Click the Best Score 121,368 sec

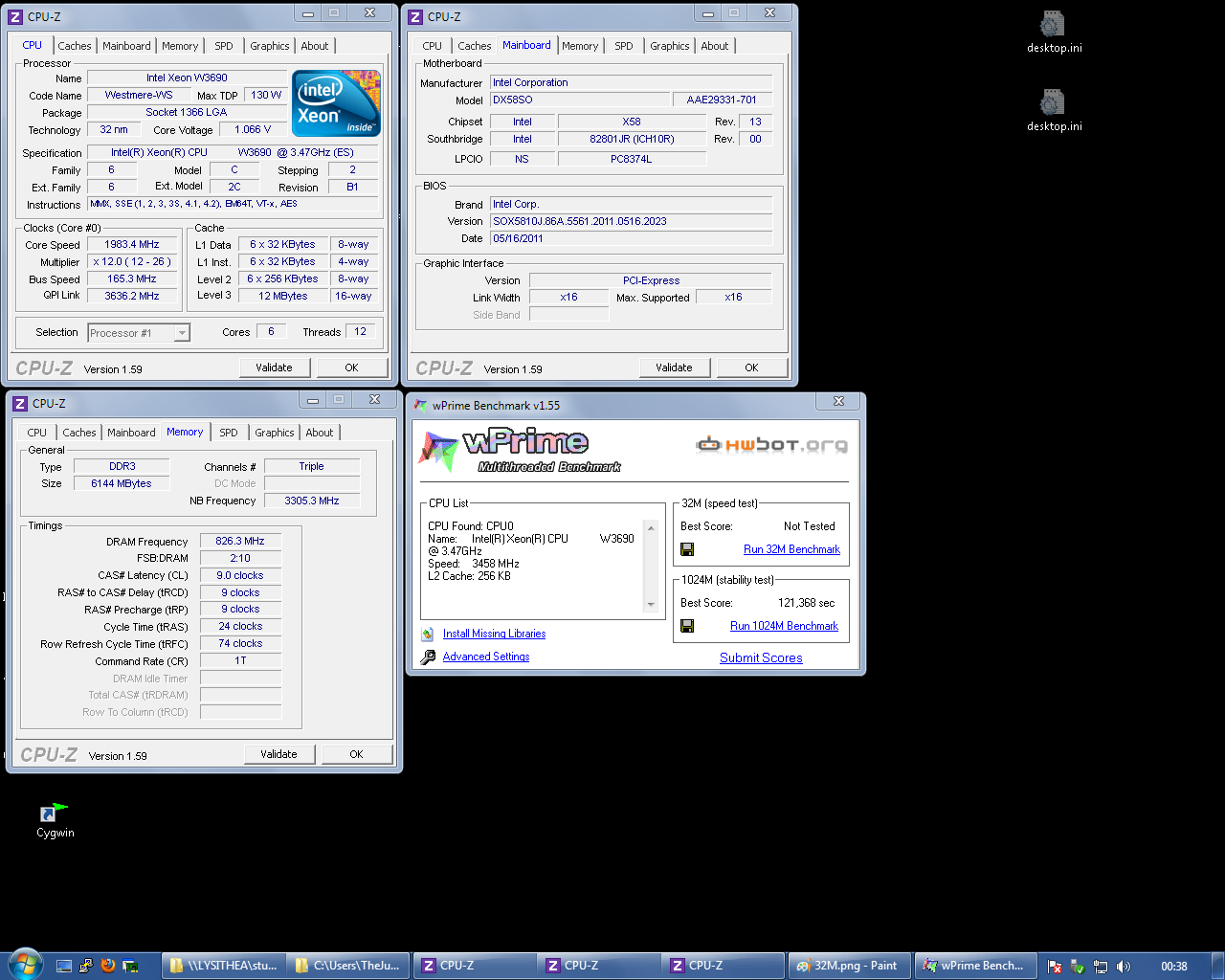pyautogui.click(x=807, y=603)
